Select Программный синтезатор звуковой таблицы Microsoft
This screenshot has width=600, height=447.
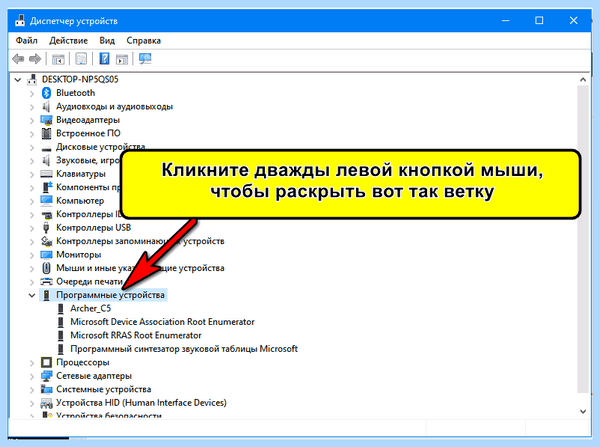[x=184, y=349]
